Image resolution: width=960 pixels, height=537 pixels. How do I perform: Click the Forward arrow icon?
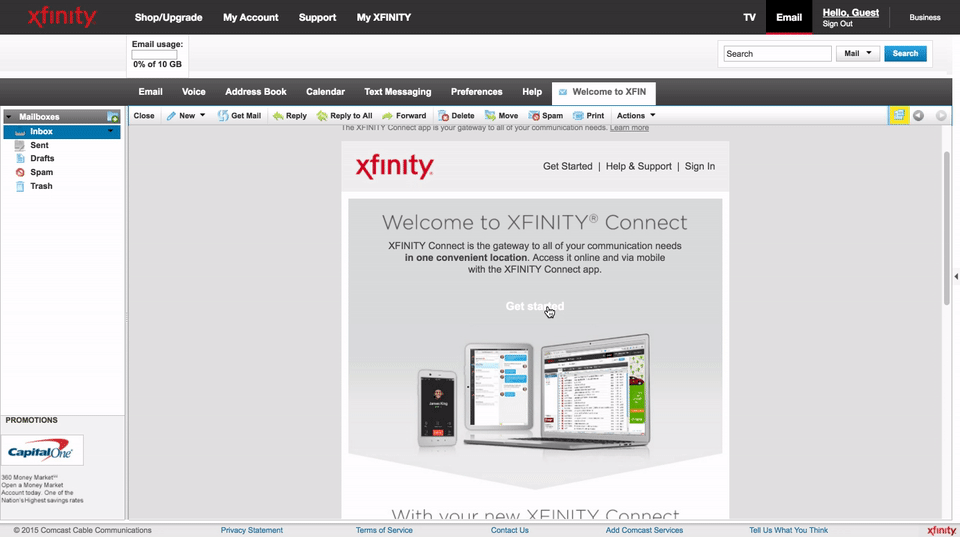(388, 116)
